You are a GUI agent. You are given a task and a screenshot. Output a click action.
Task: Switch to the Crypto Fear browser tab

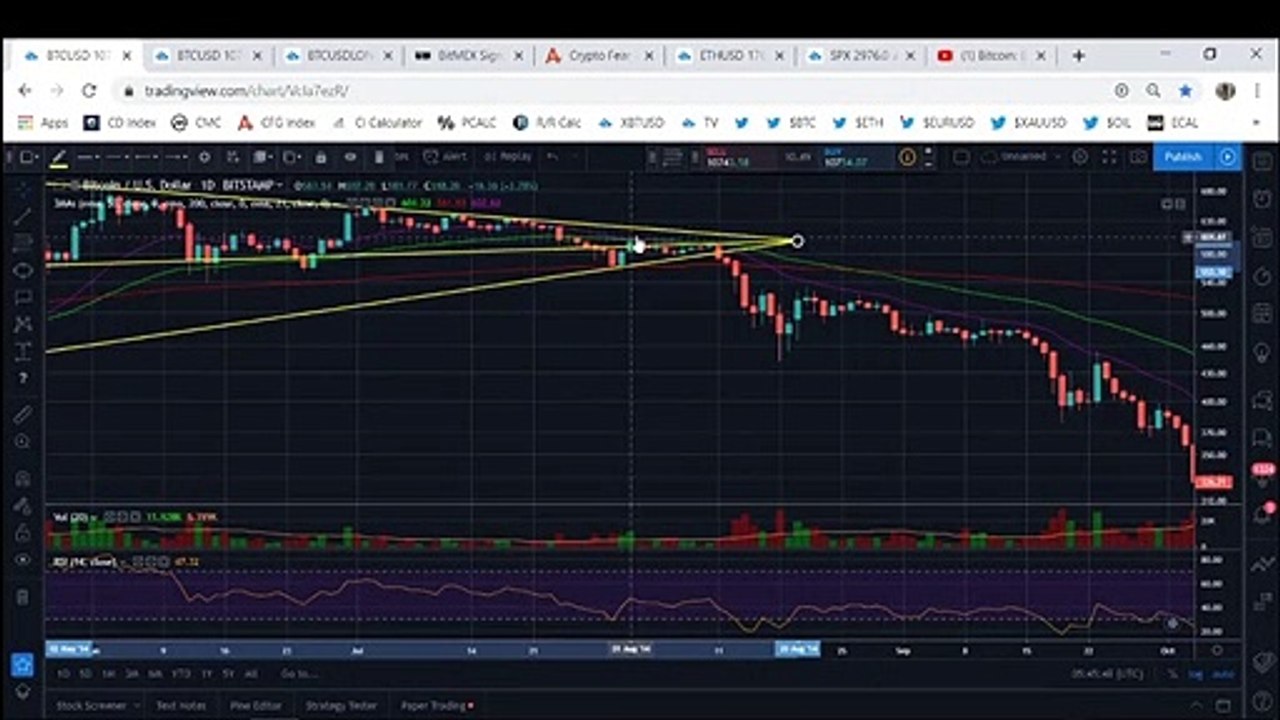600,56
